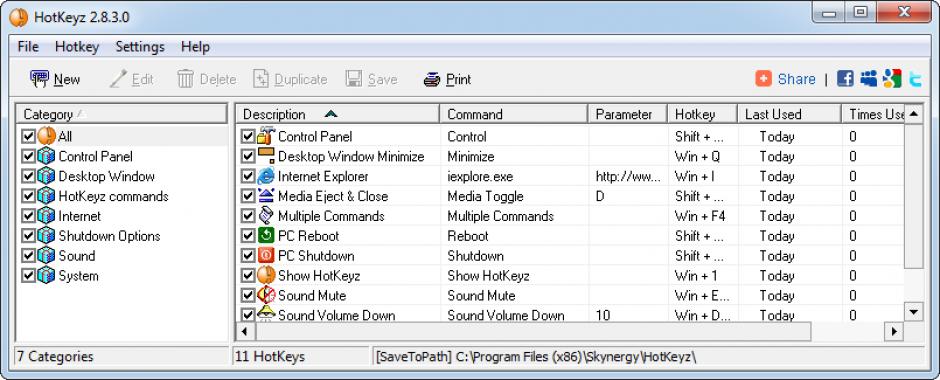
Task: Click the green PC Reboot icon
Action: 266,236
